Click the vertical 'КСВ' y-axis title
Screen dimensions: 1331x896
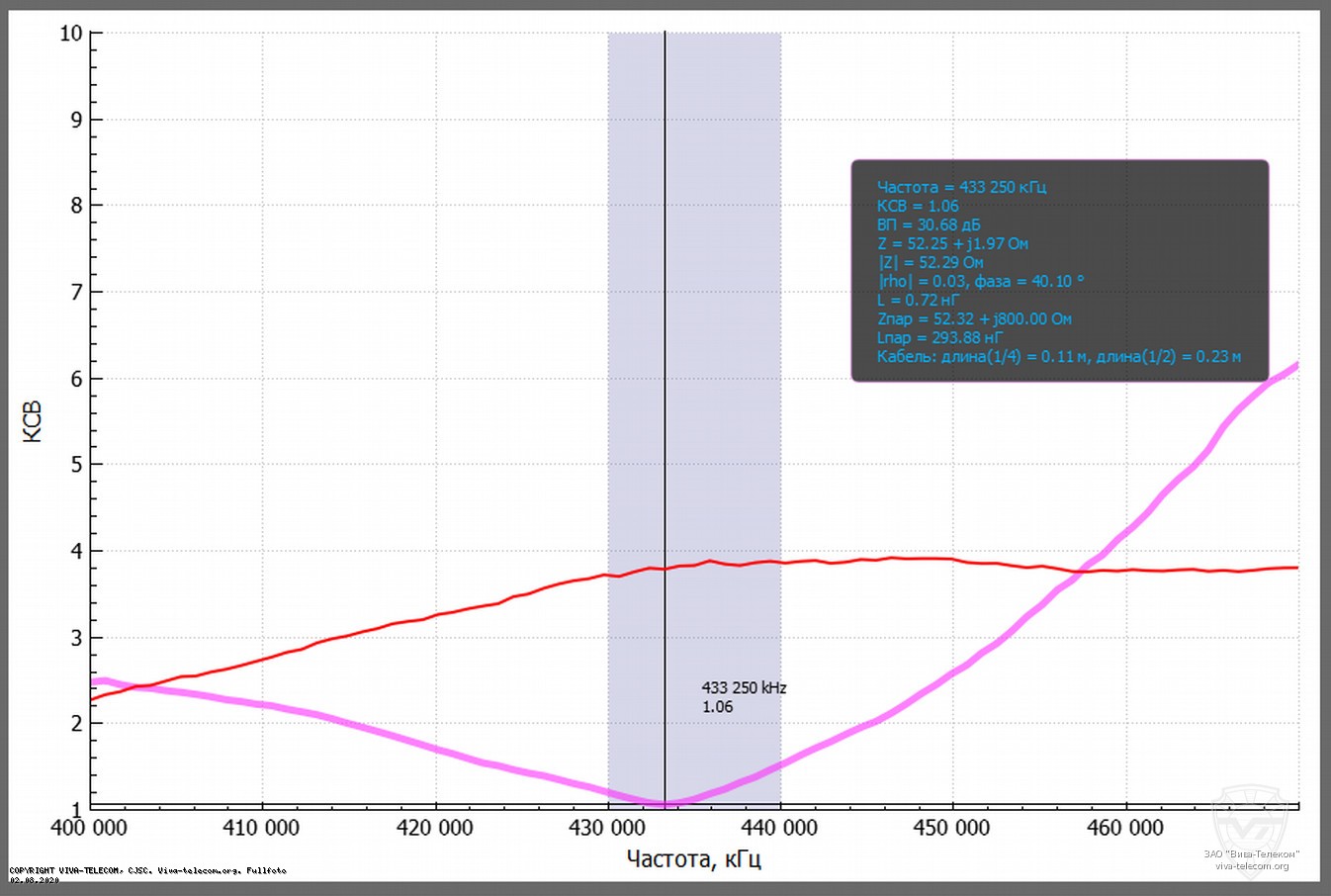[x=33, y=421]
